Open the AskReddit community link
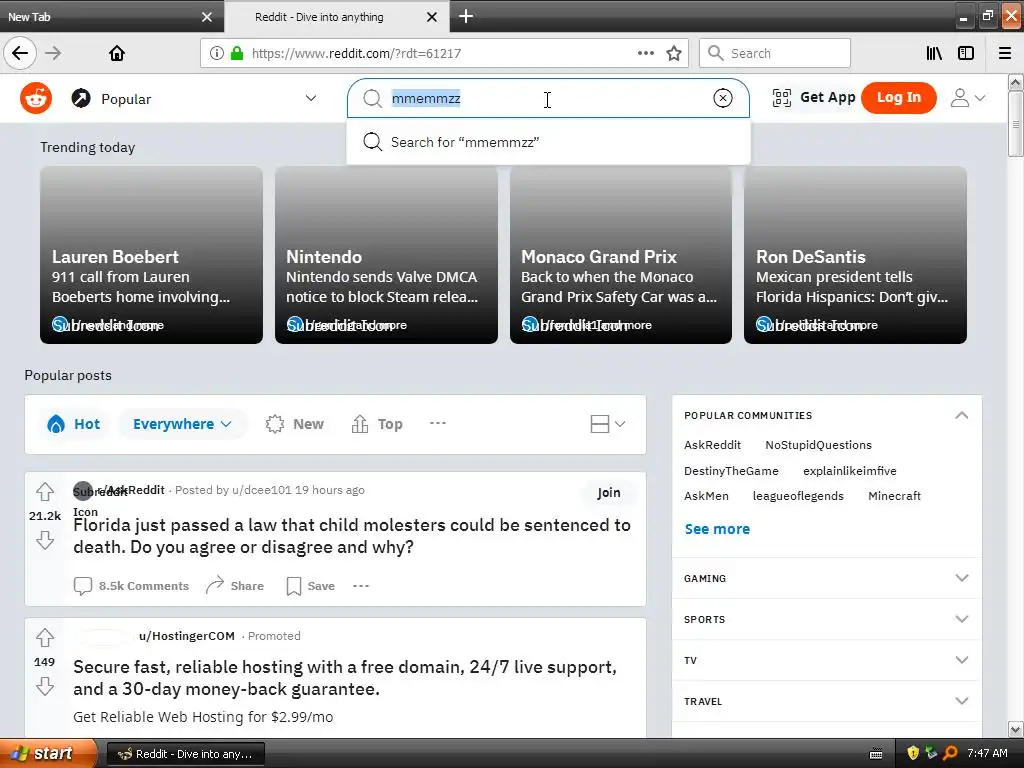The image size is (1024, 768). coord(712,445)
